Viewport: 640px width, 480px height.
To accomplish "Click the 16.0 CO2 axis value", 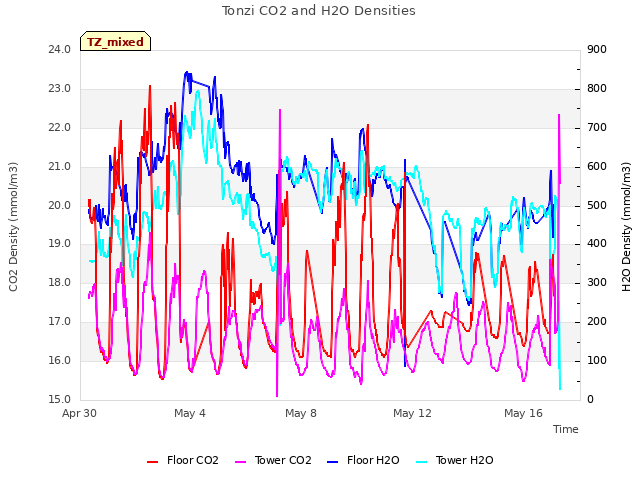I will point(60,360).
